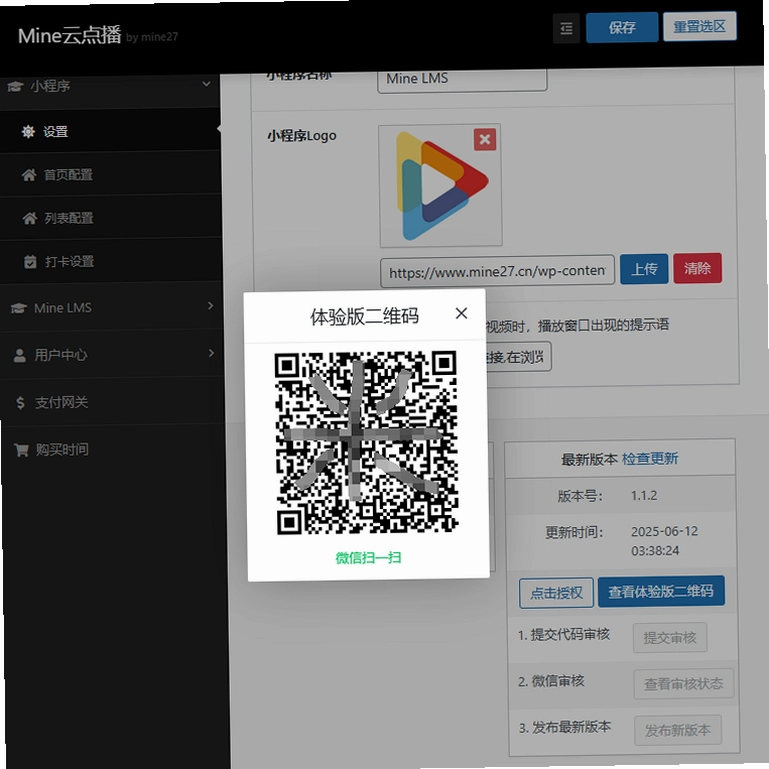The width and height of the screenshot is (769, 769).
Task: Expand the 用户中心 sidebar section
Action: pyautogui.click(x=112, y=355)
